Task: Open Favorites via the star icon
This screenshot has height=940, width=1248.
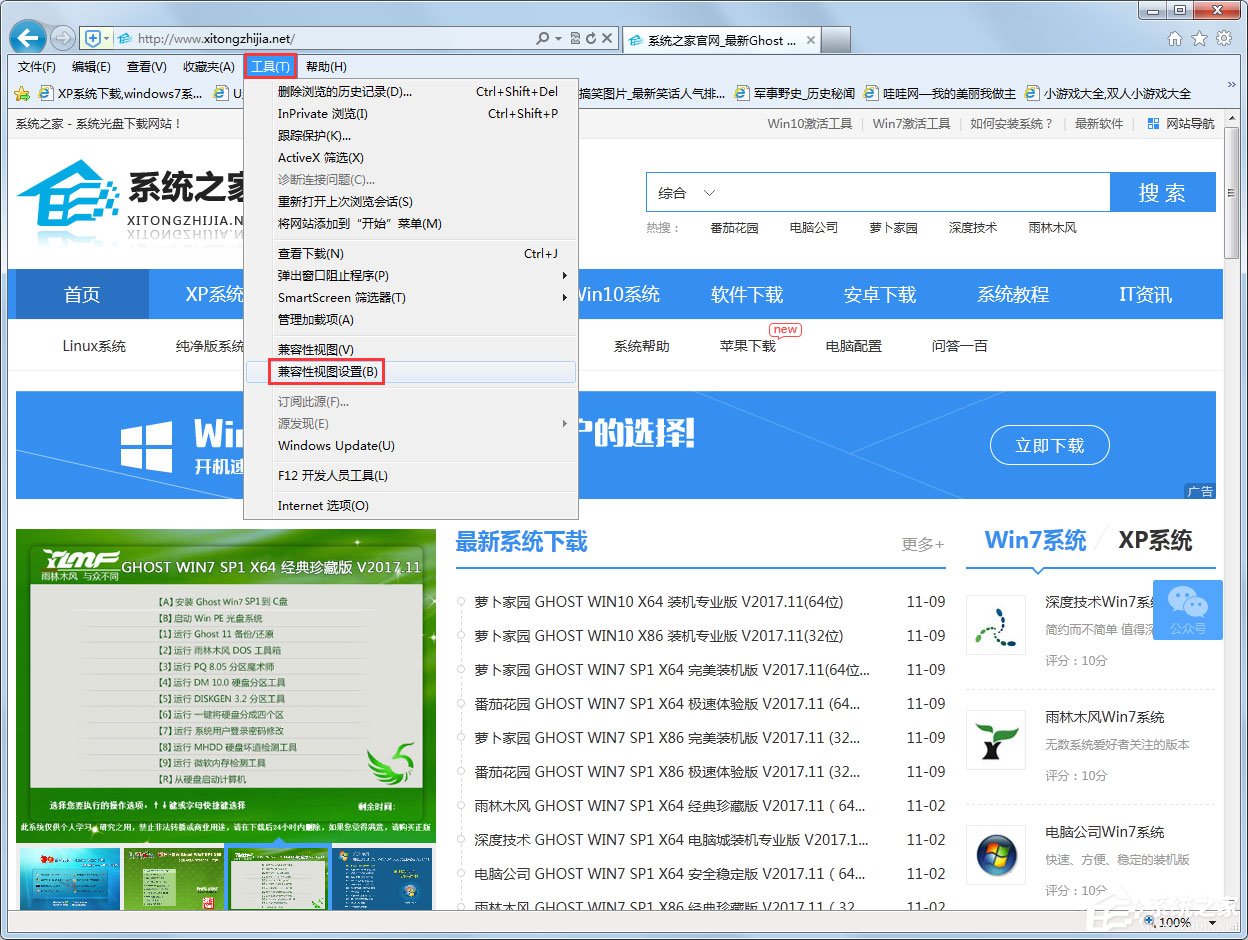Action: (1198, 38)
